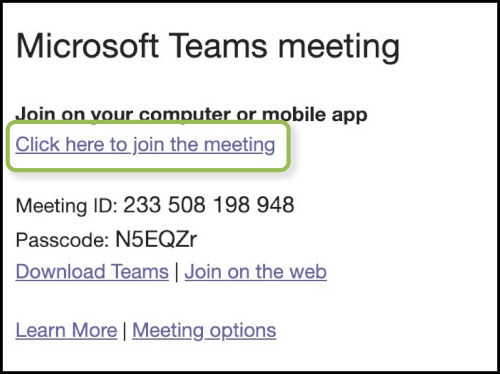Click the 'Meeting ID:' label text

coord(66,206)
